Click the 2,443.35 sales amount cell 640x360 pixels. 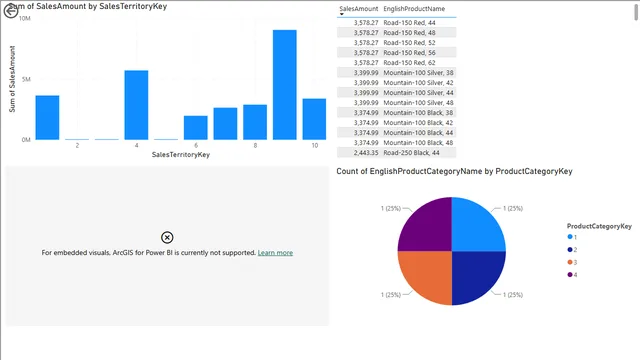coord(366,153)
